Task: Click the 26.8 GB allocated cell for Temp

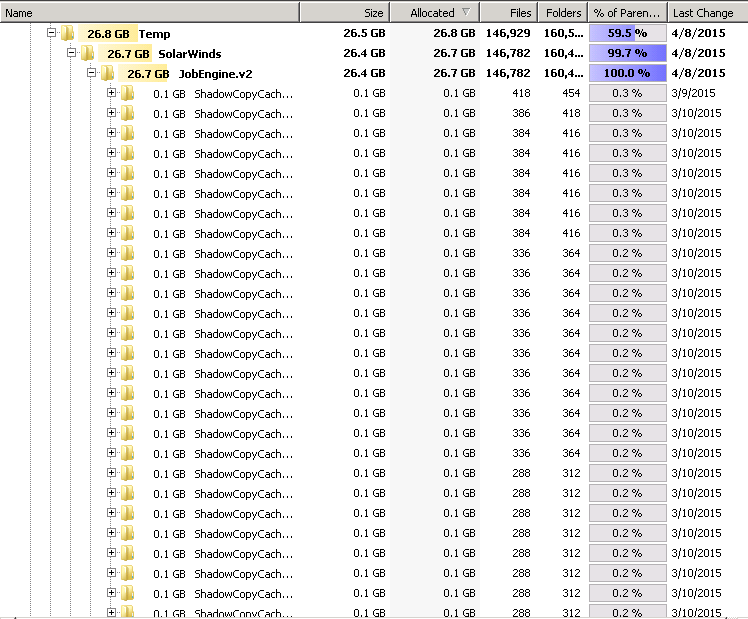Action: click(454, 33)
